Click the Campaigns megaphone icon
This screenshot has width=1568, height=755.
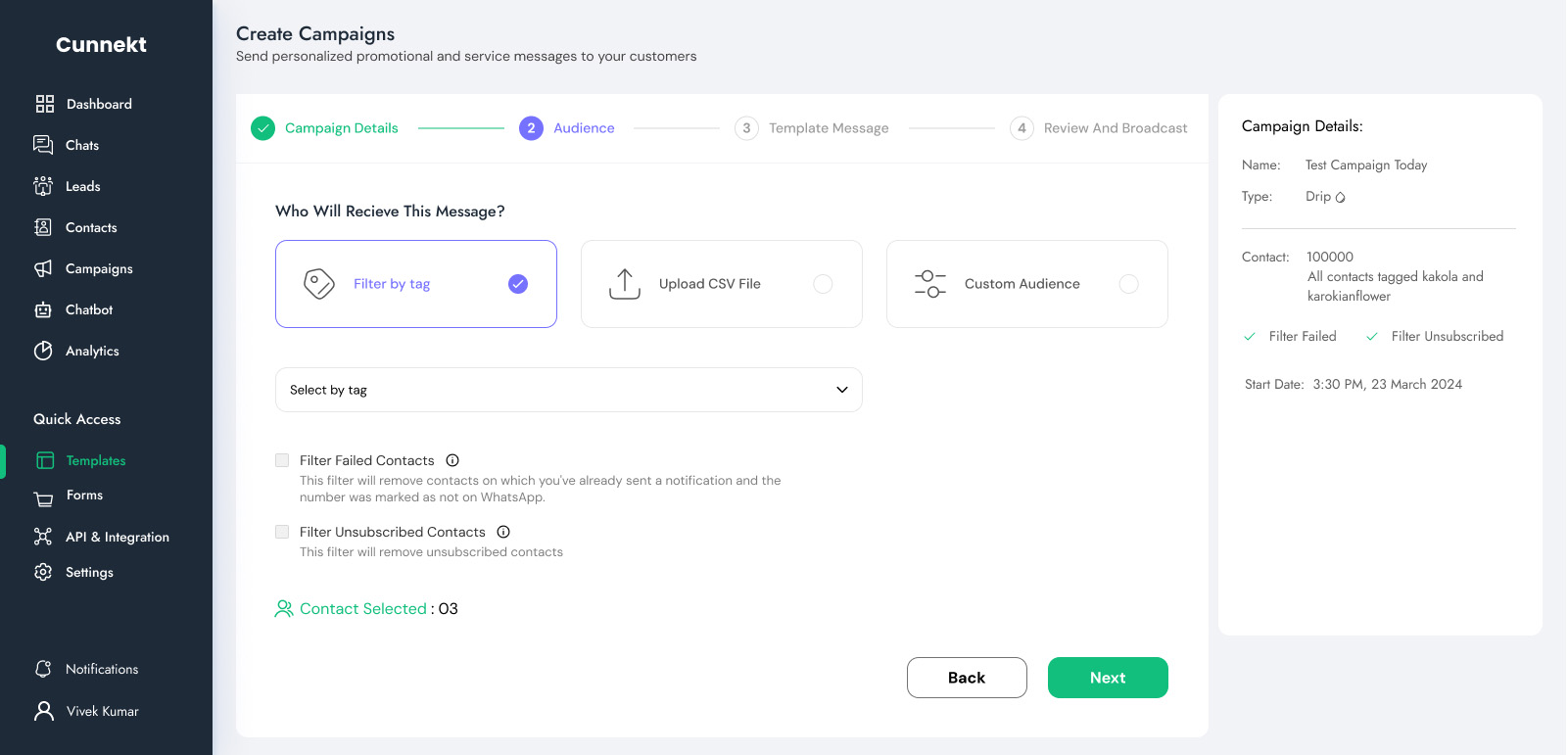[x=43, y=268]
